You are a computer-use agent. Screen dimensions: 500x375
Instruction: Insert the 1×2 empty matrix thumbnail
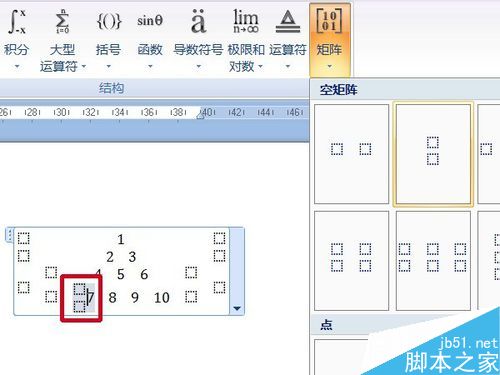tap(351, 154)
